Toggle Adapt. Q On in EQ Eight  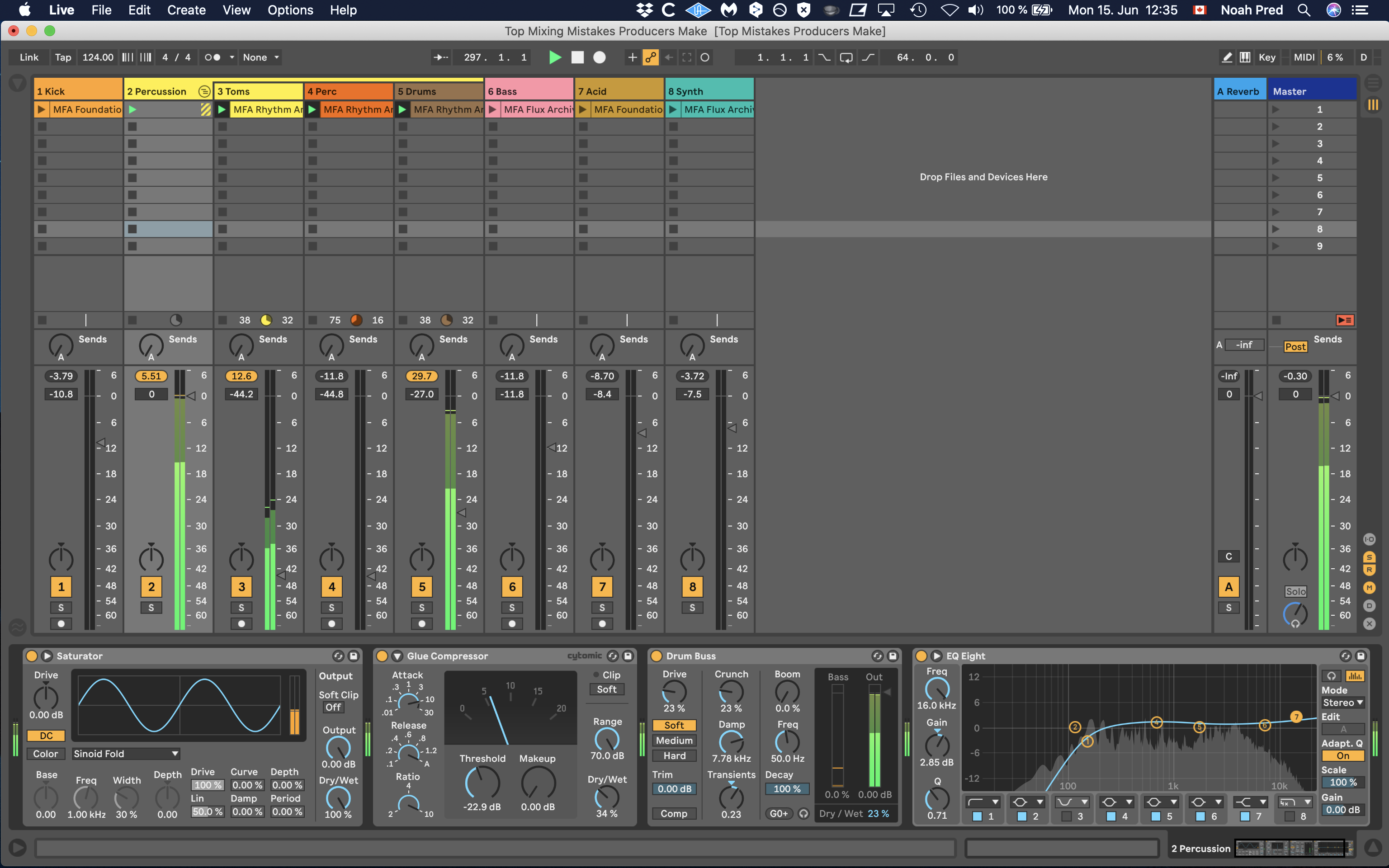[1342, 755]
